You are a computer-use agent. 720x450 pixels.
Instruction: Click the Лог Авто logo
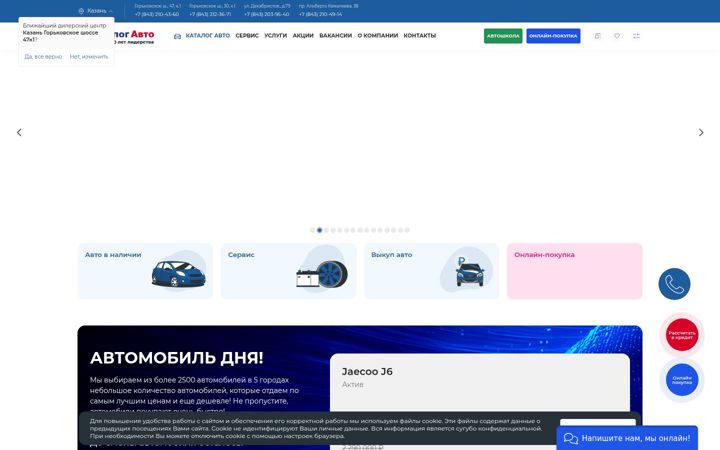point(134,37)
